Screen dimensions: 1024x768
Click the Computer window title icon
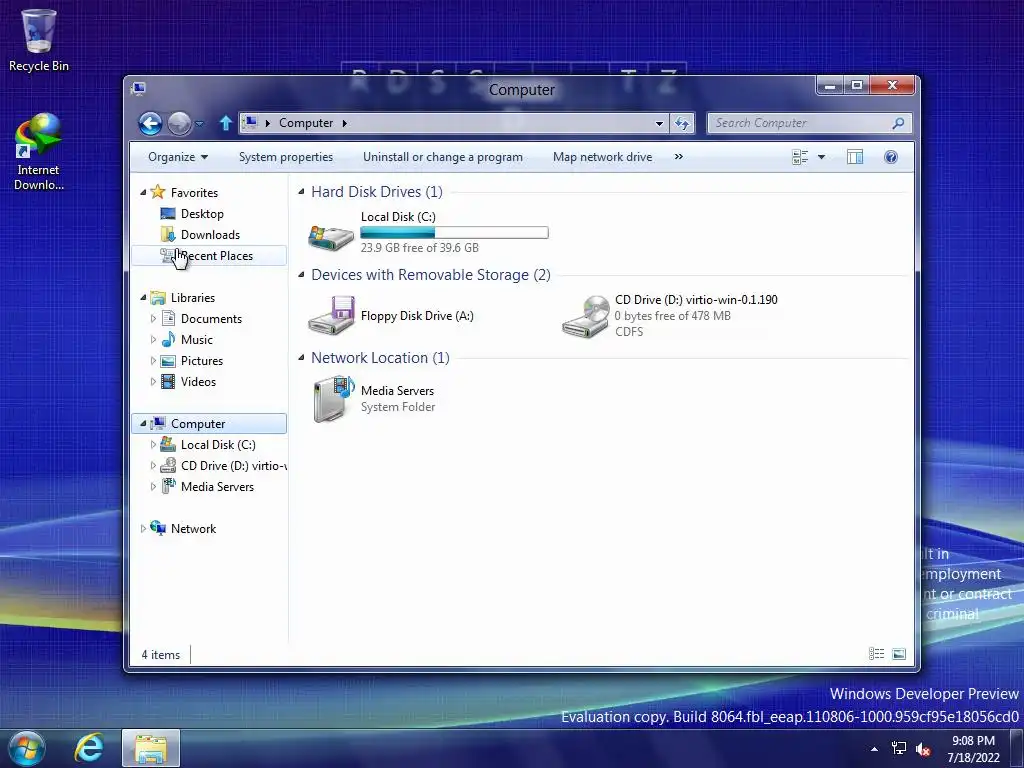[x=138, y=88]
